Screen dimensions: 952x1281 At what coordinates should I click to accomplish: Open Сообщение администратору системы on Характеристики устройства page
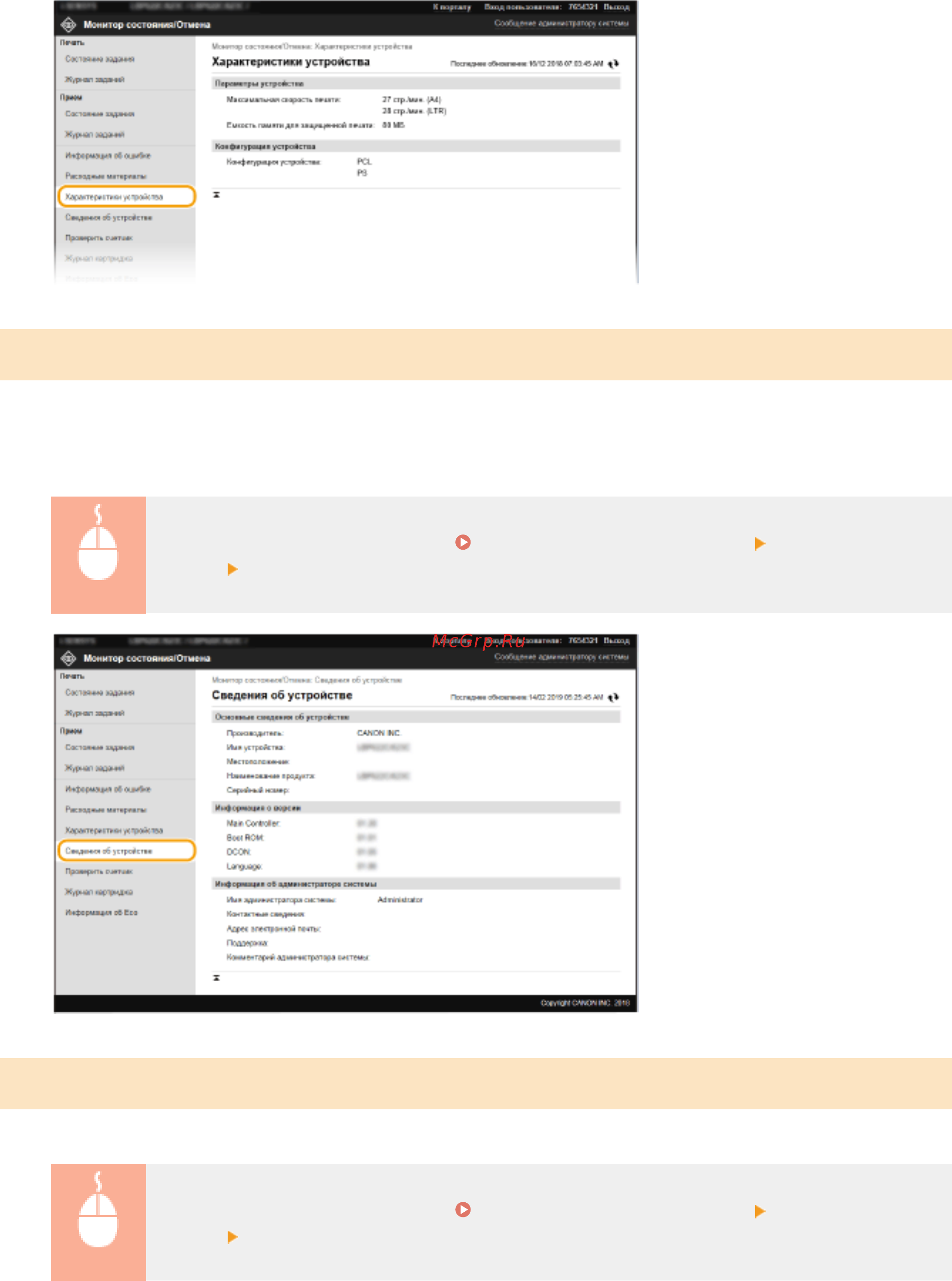[561, 23]
